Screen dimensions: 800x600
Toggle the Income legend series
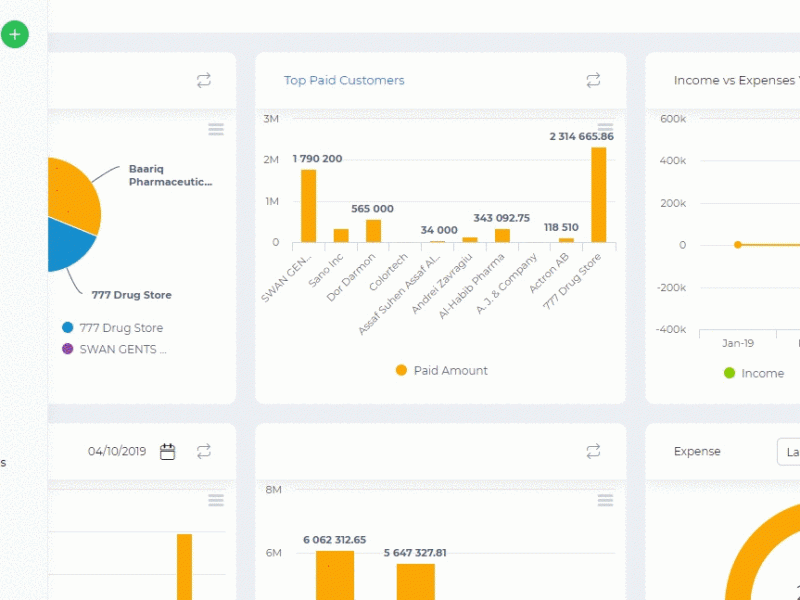(754, 373)
